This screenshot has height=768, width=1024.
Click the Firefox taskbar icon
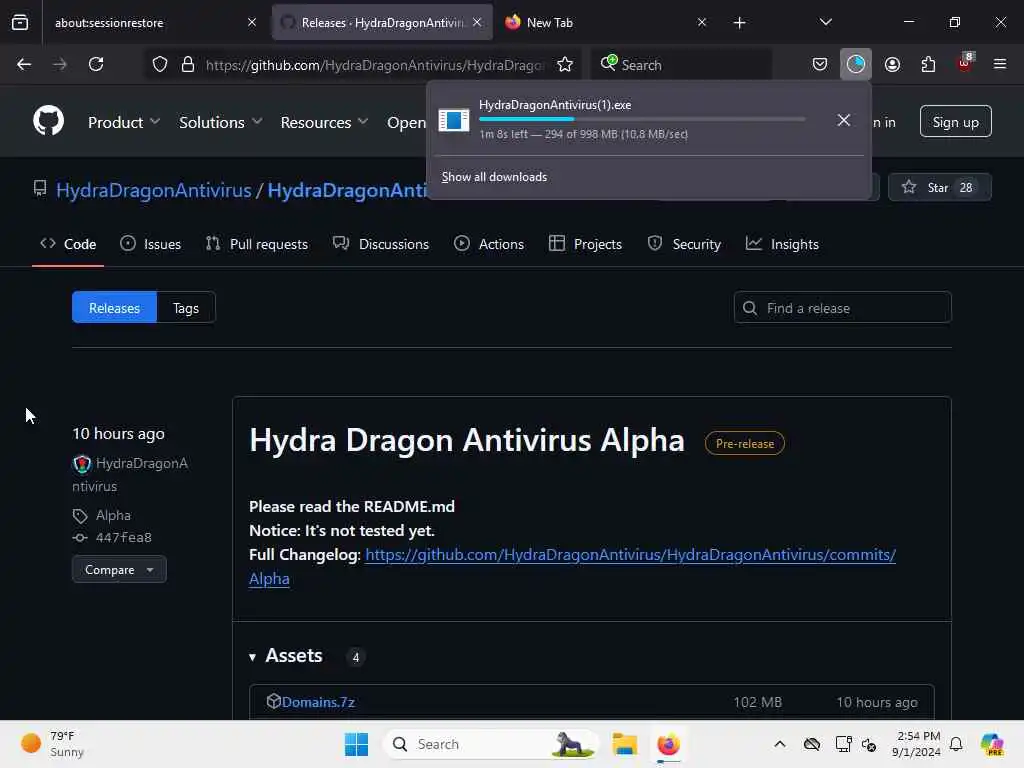669,744
